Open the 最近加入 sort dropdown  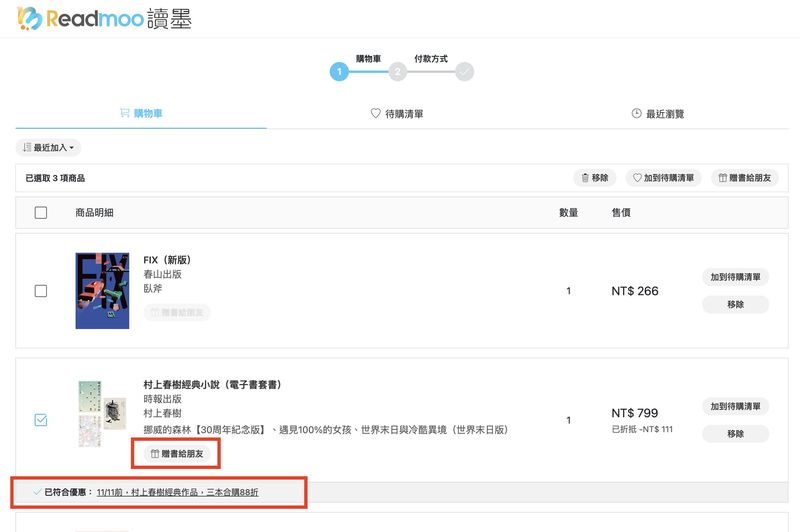click(x=48, y=147)
